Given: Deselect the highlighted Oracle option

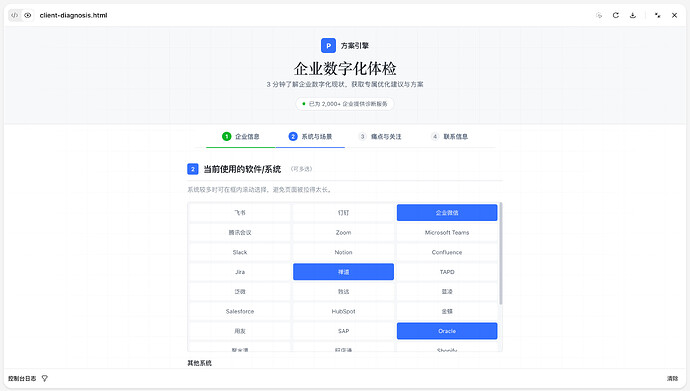Looking at the screenshot, I should tap(447, 331).
